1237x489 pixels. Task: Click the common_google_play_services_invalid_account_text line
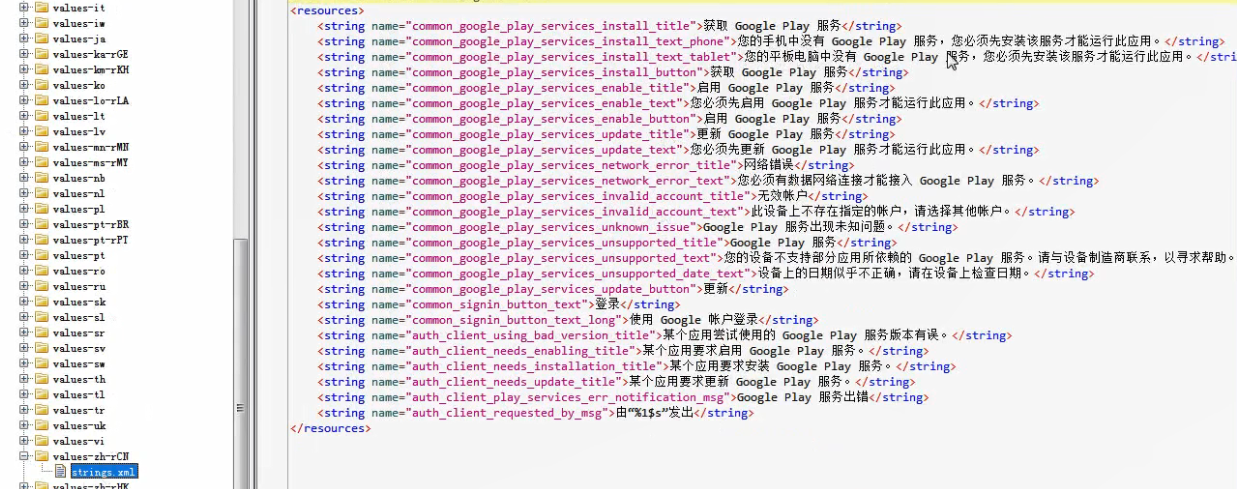click(x=694, y=212)
